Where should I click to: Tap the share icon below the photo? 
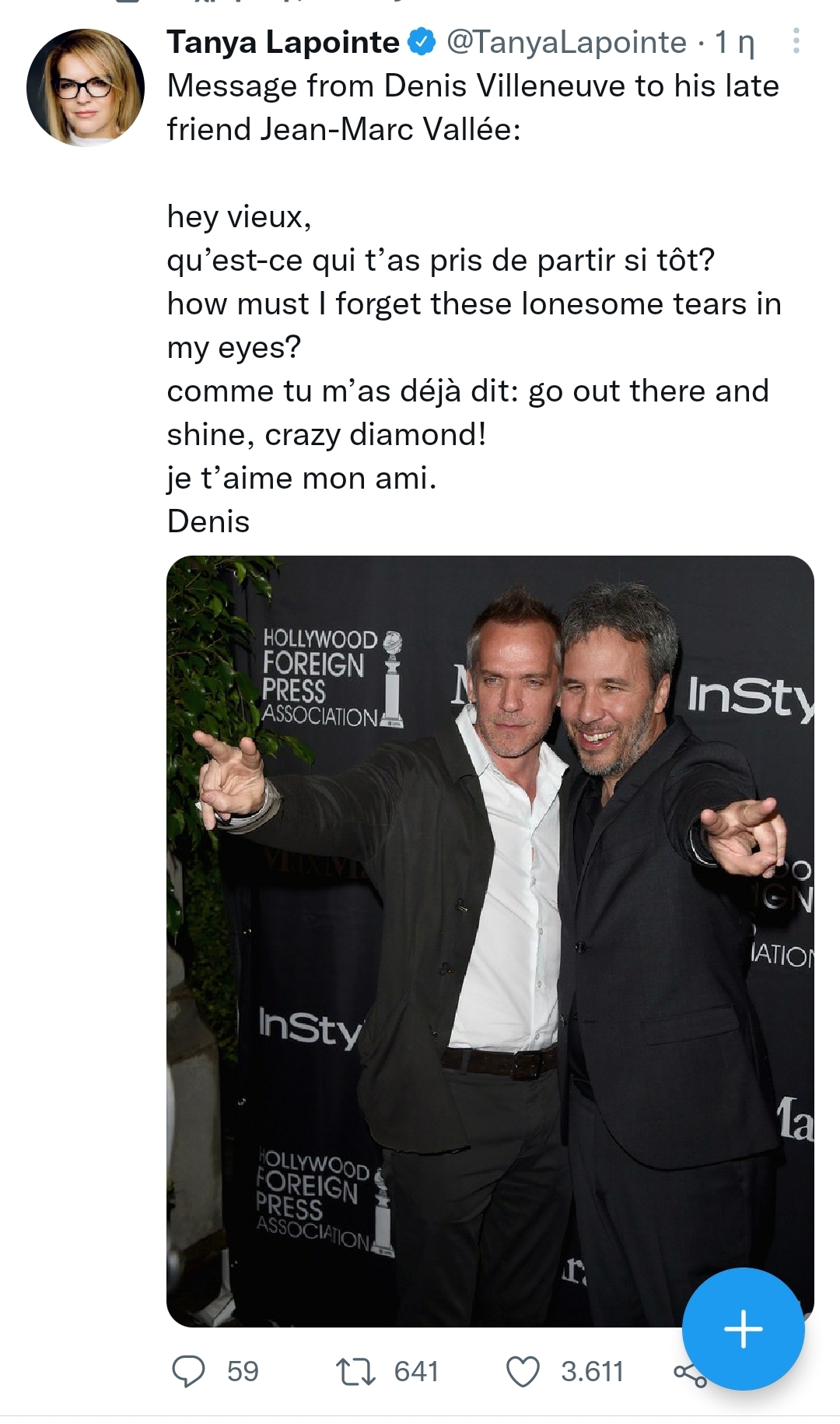[689, 1374]
